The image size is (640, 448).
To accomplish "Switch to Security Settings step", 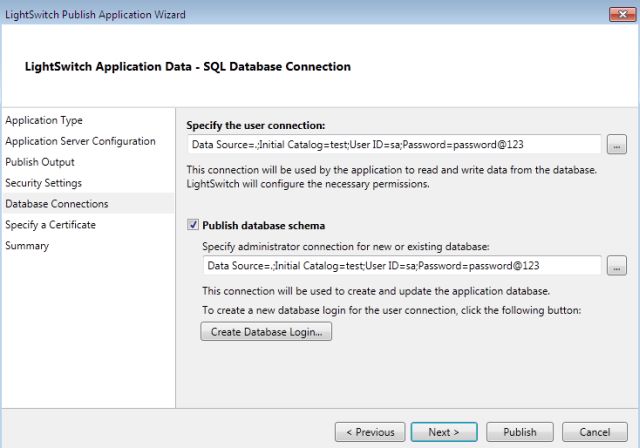I will 43,183.
